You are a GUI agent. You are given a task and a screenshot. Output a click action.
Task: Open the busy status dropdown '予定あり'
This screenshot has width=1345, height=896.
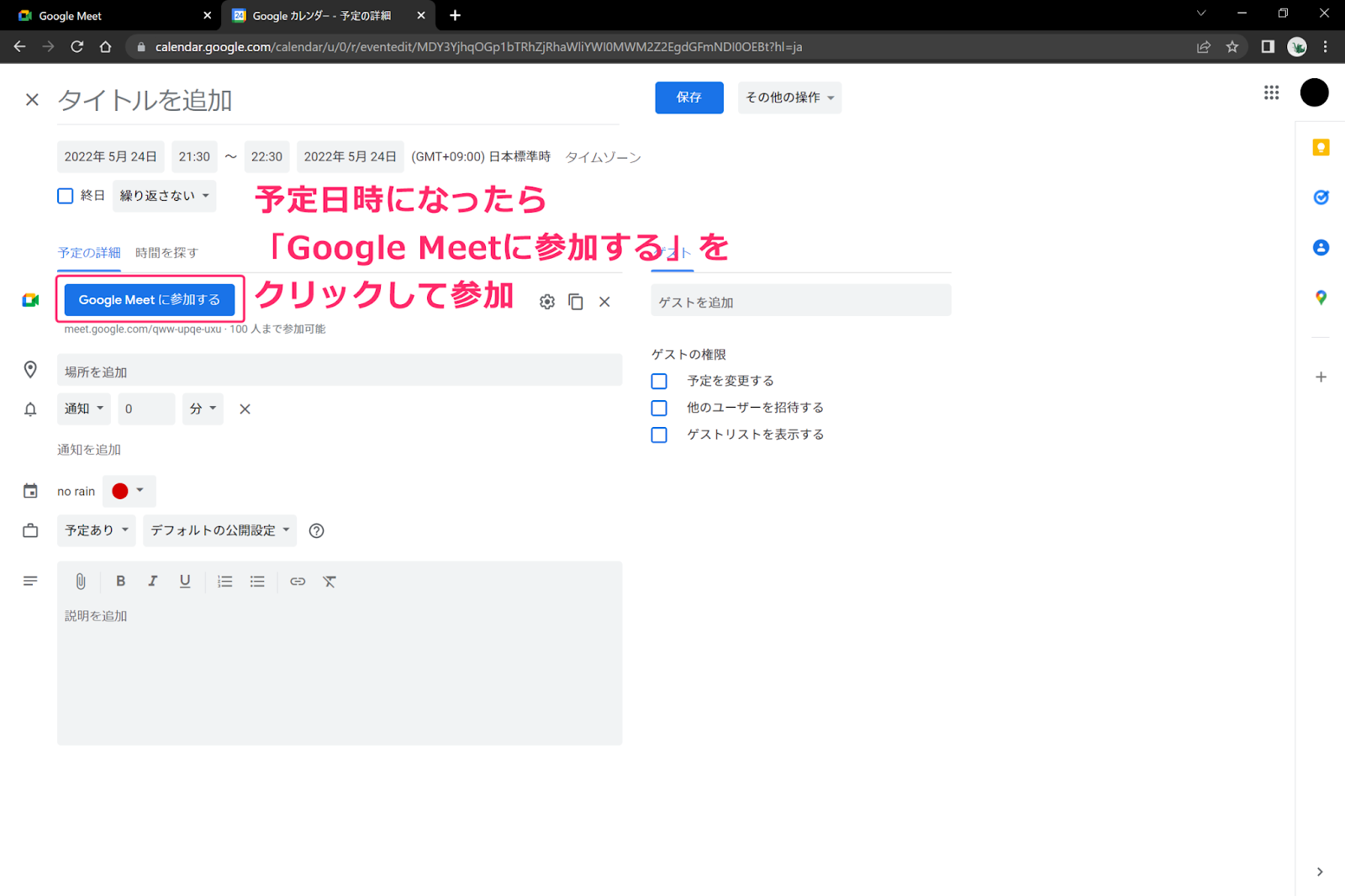(x=97, y=530)
